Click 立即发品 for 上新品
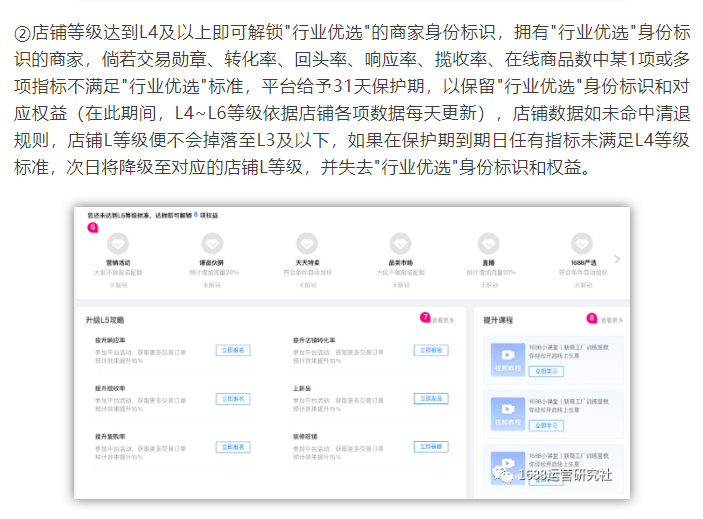Viewport: 703px width, 519px height. click(430, 398)
